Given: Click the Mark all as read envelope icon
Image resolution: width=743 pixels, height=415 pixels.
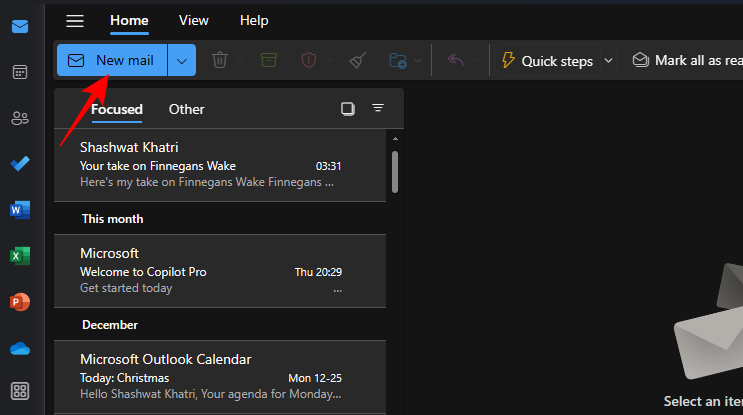Looking at the screenshot, I should [x=640, y=60].
